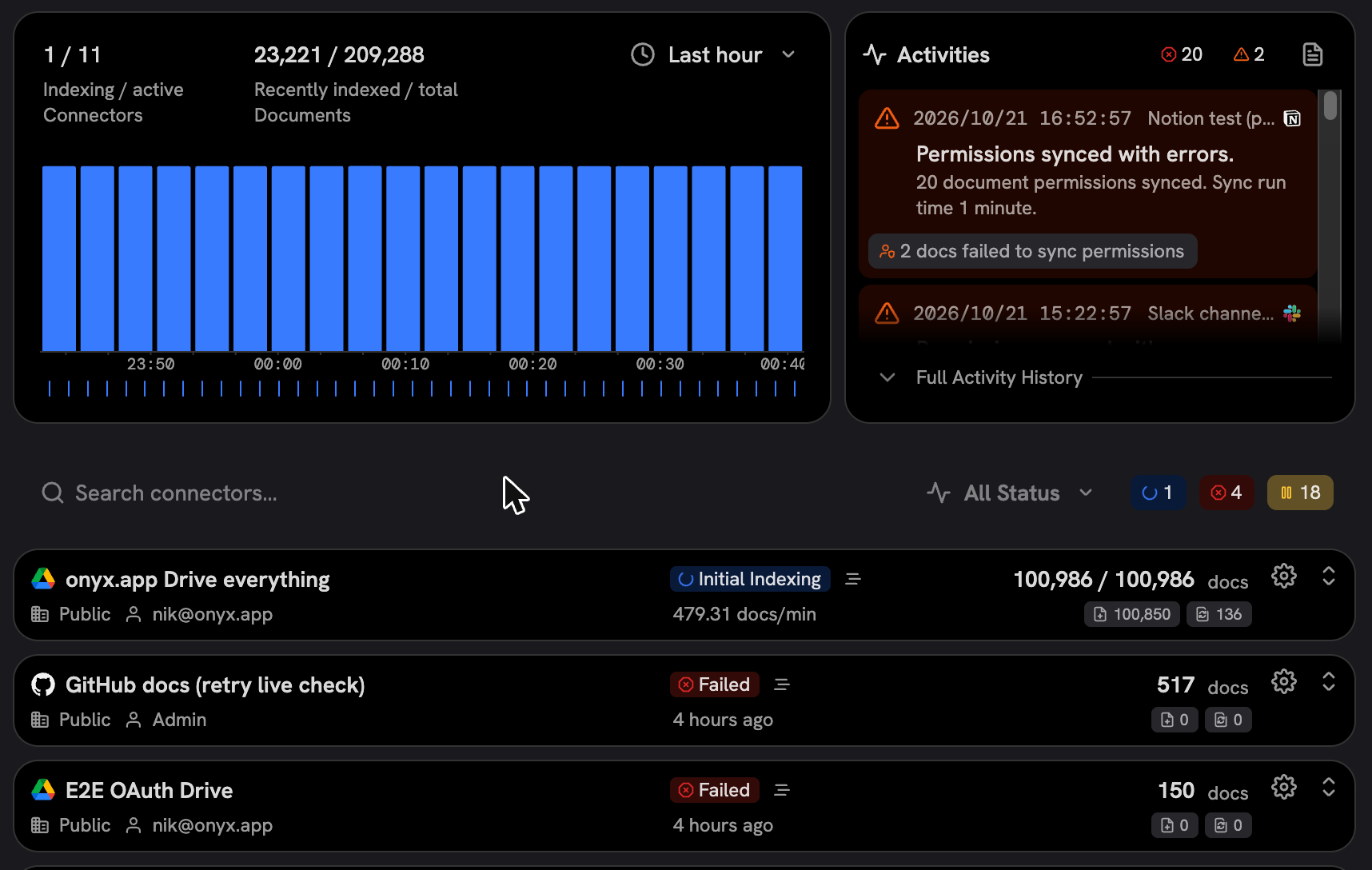The height and width of the screenshot is (870, 1372).
Task: Click the 2 docs failed to sync permissions chip
Action: (1032, 252)
